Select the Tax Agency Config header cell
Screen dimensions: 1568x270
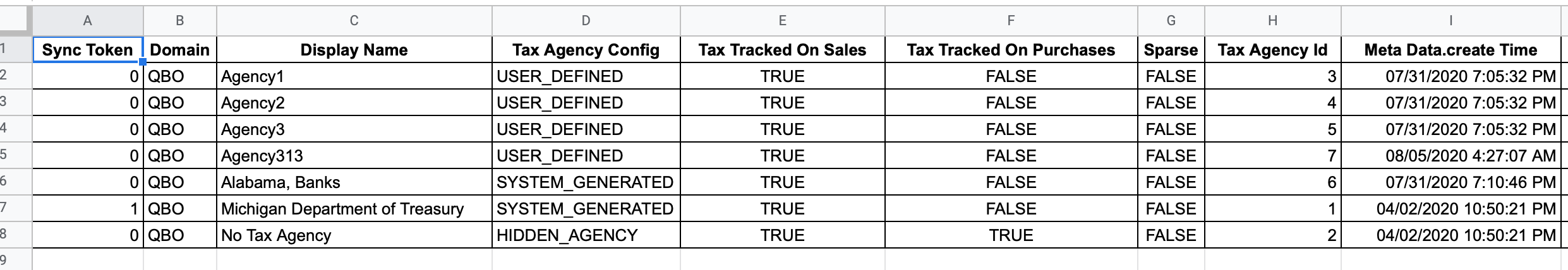586,50
